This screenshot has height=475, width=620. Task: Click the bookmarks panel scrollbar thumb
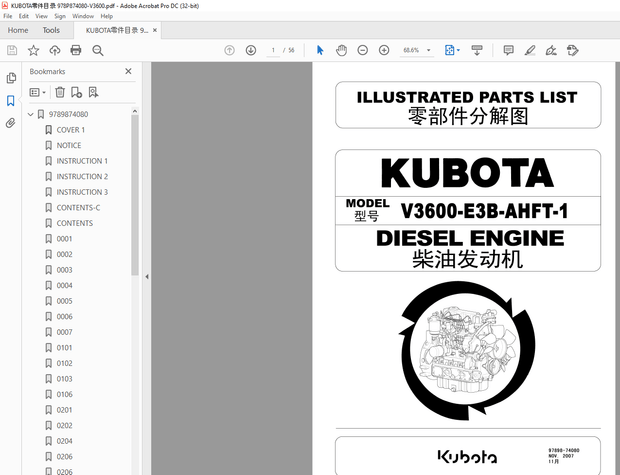click(x=135, y=195)
